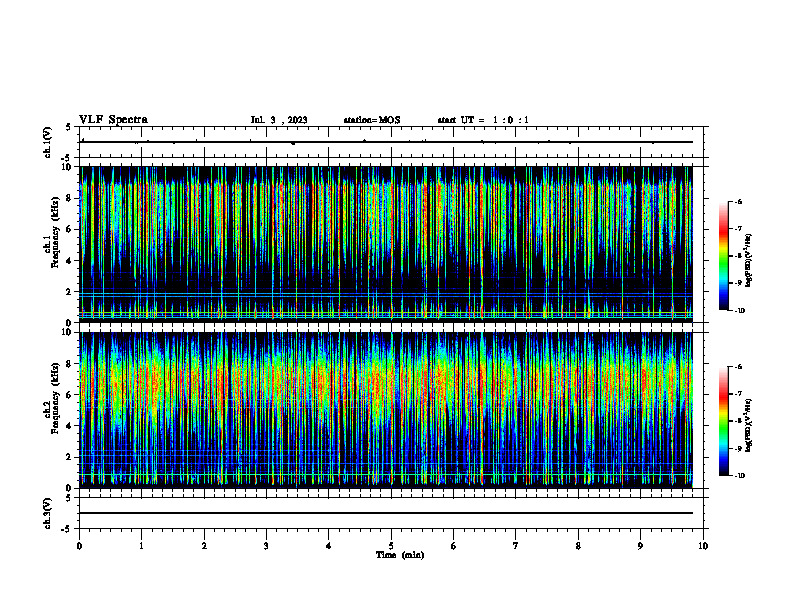Click the ch.1 colorbar "log(PSD)" label
This screenshot has width=792, height=612.
749,261
